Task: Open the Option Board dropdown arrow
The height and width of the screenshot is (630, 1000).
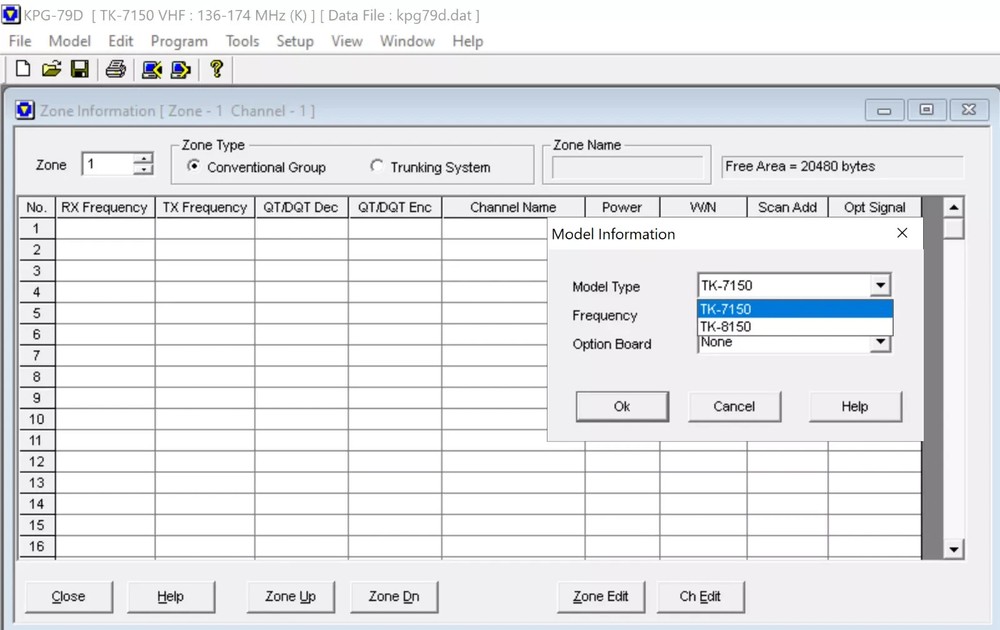Action: click(x=880, y=342)
